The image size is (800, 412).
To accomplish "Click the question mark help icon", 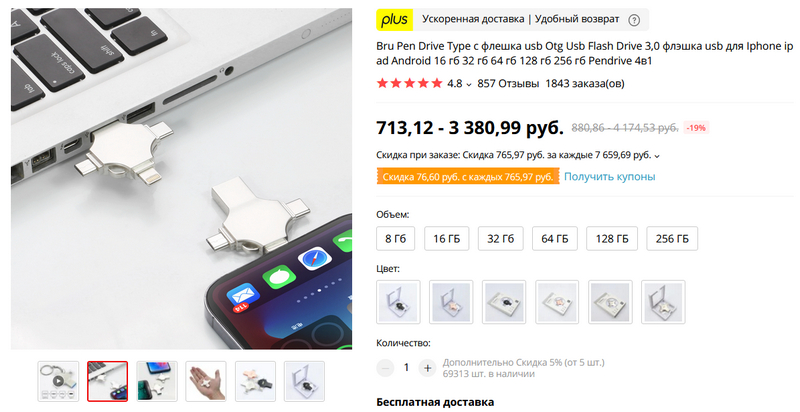I will [x=634, y=20].
